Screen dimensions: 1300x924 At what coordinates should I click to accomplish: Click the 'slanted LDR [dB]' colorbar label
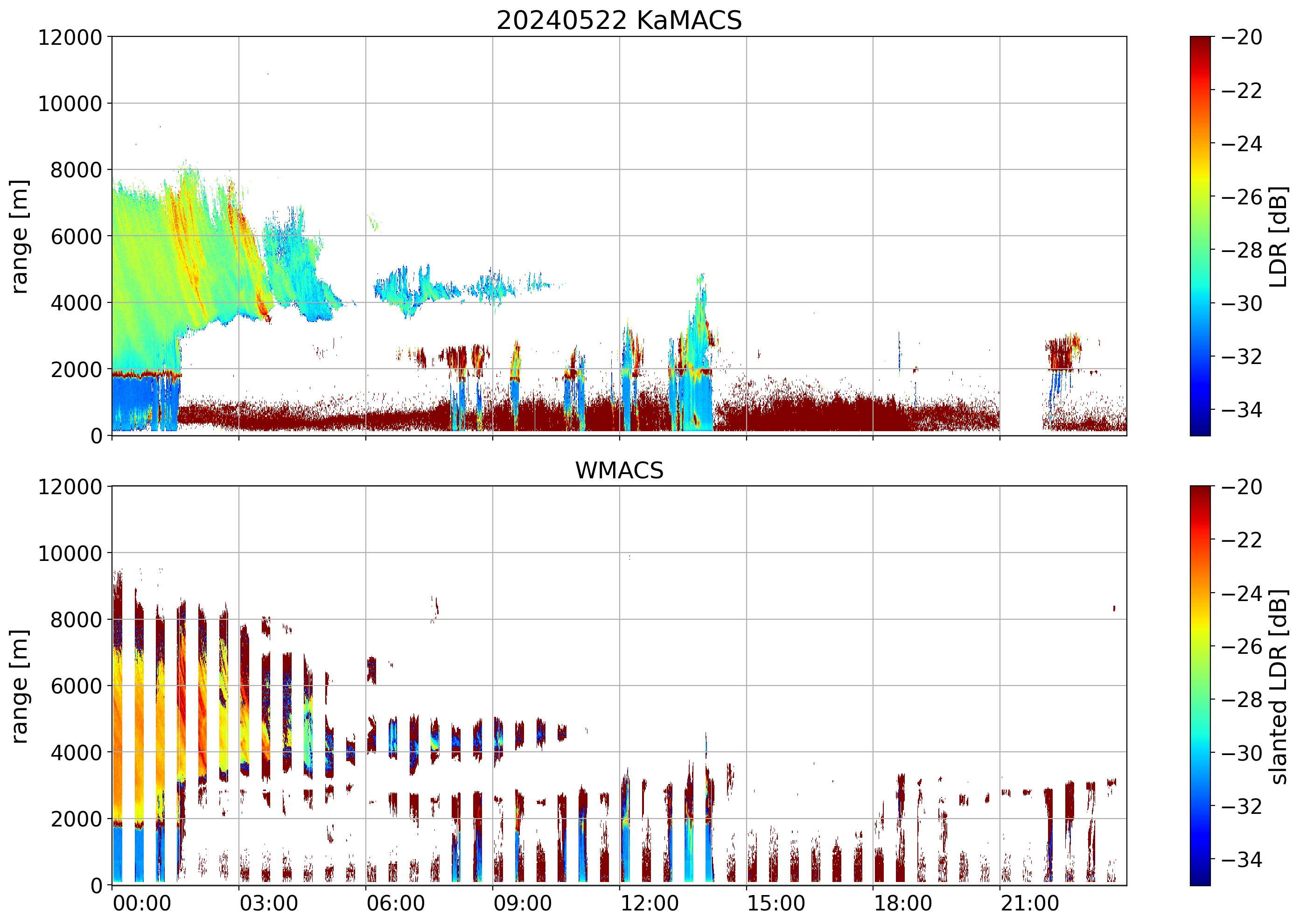(x=1278, y=686)
